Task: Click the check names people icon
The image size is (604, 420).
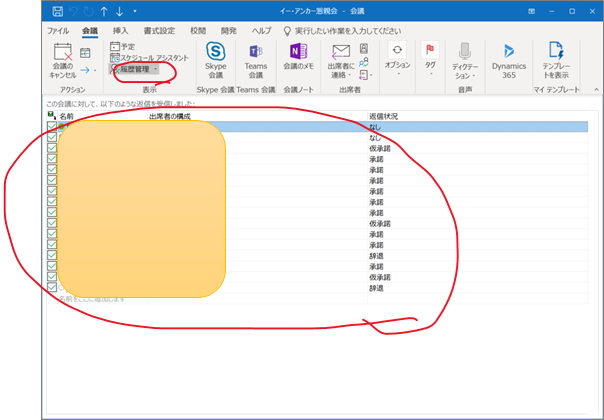Action: point(364,62)
